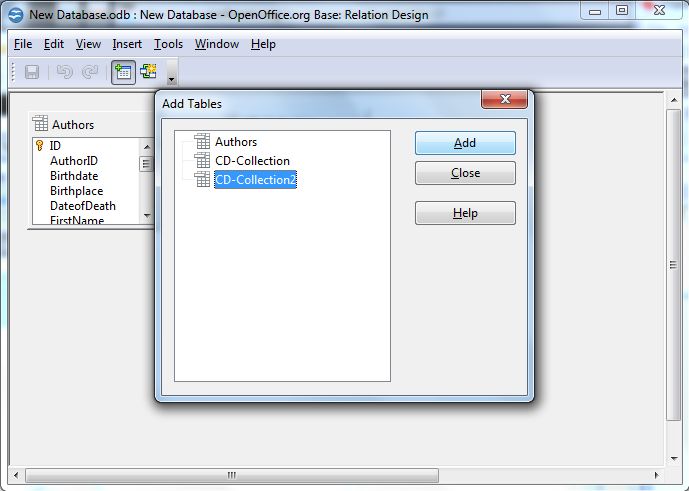Image resolution: width=689 pixels, height=491 pixels.
Task: Select the Birthplace field in Authors
Action: [x=76, y=191]
